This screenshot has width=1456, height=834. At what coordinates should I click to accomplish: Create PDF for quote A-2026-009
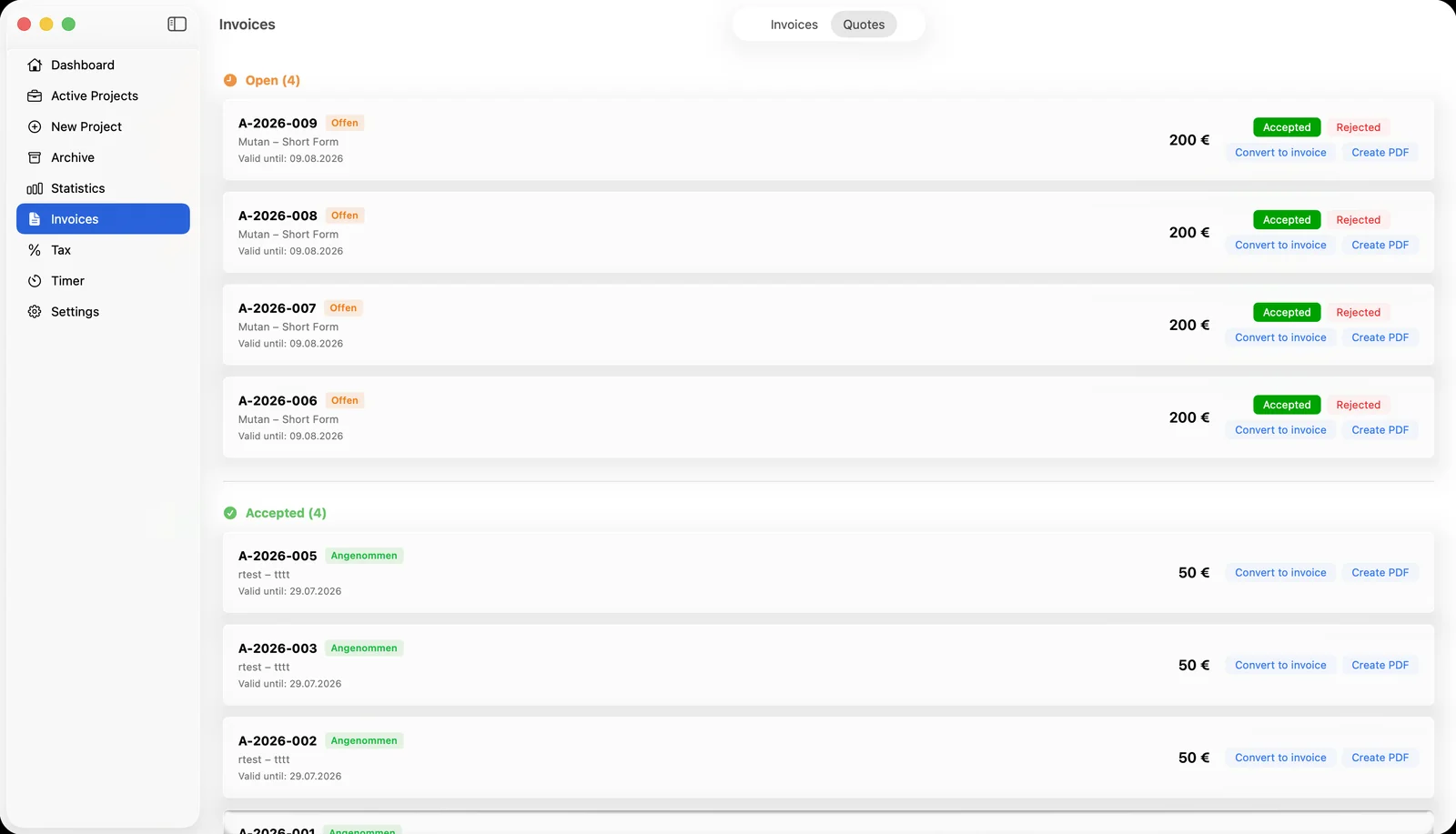click(1380, 153)
